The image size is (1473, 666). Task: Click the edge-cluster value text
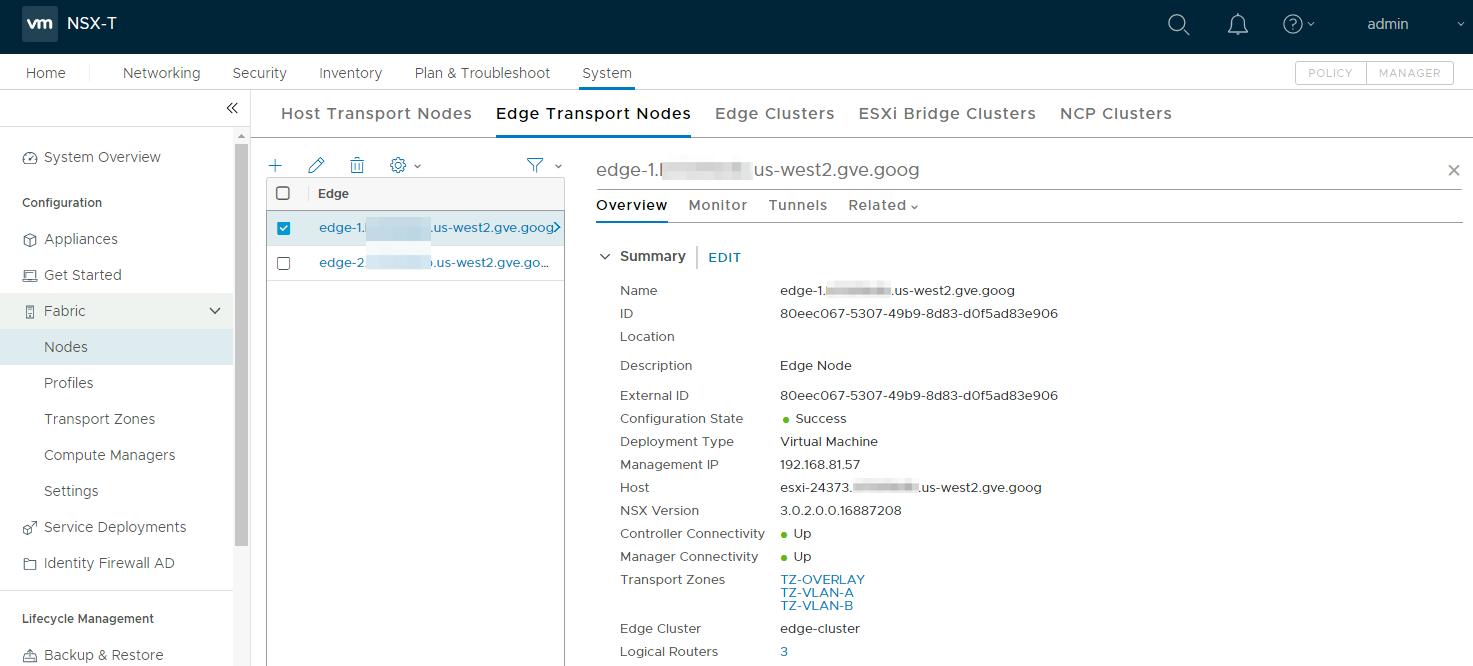[820, 629]
